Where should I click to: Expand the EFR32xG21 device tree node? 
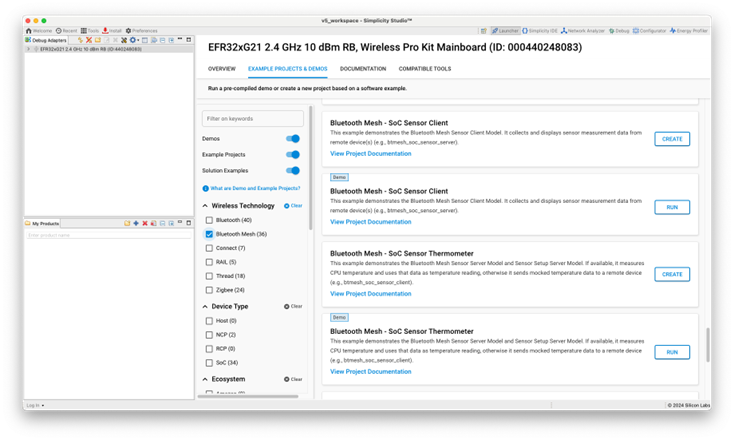click(x=30, y=49)
